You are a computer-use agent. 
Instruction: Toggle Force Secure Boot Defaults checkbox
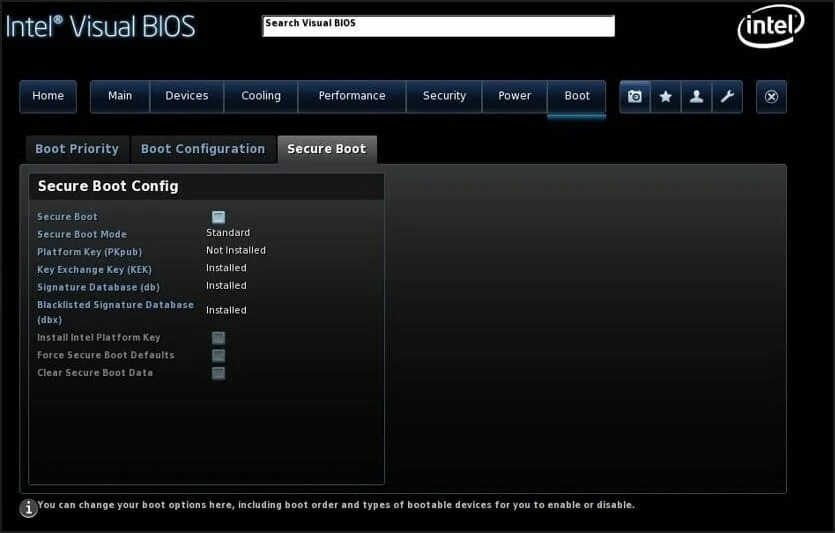coord(218,356)
